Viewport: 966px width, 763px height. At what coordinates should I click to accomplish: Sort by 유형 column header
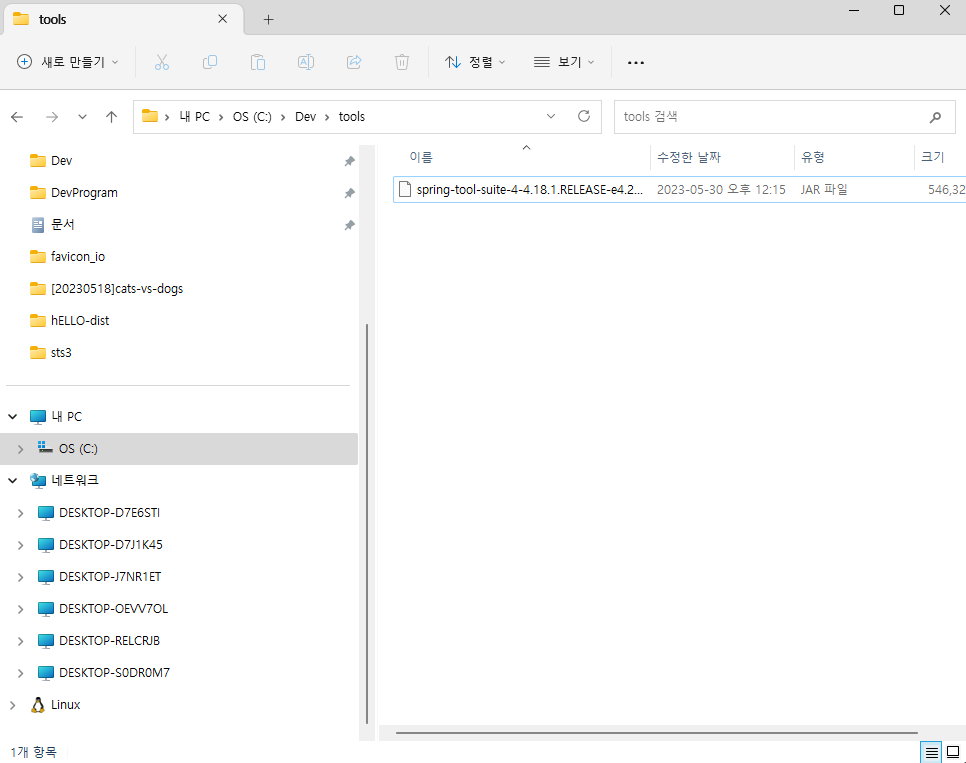813,157
